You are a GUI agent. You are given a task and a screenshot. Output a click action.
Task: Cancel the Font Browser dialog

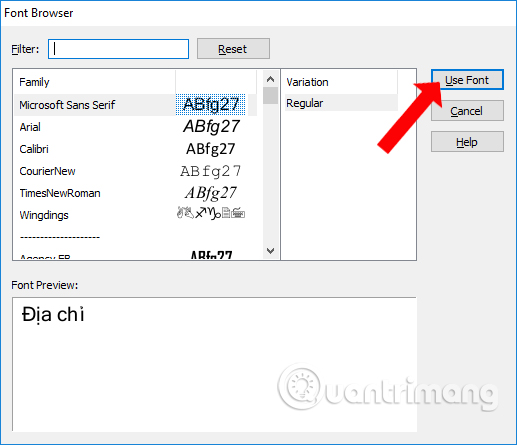coord(467,111)
